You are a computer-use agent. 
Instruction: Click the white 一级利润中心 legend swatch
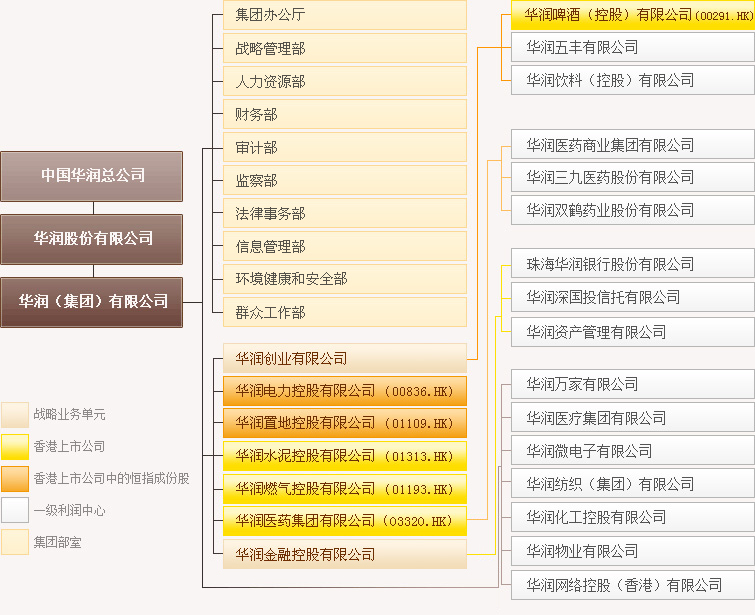(15, 510)
